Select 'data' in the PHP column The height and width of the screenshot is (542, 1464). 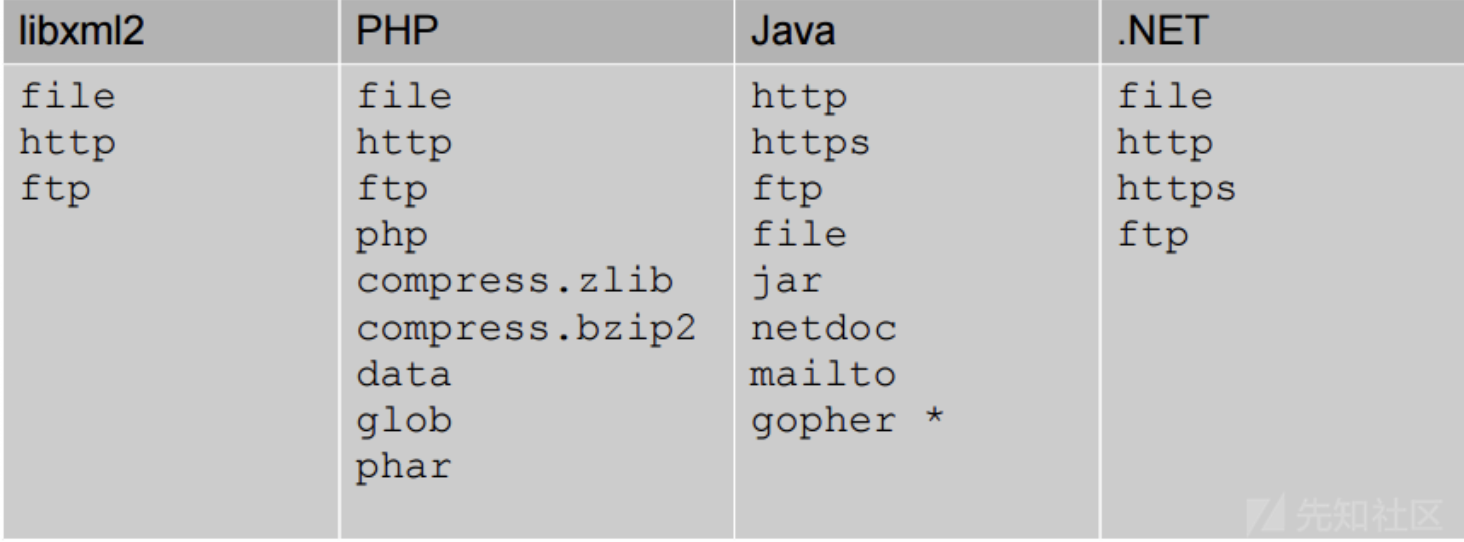coord(404,374)
